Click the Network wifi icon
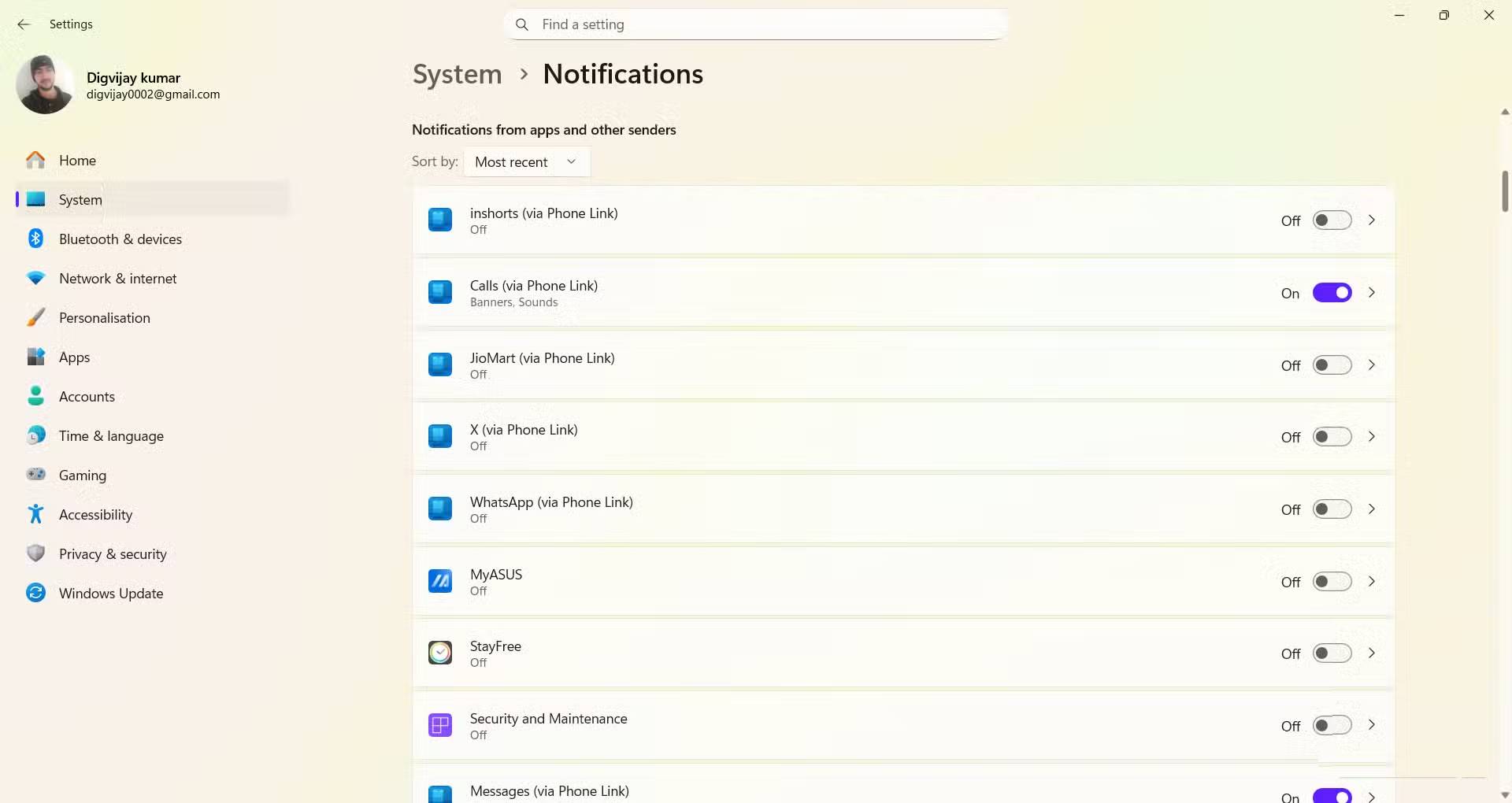The image size is (1512, 803). (x=35, y=279)
